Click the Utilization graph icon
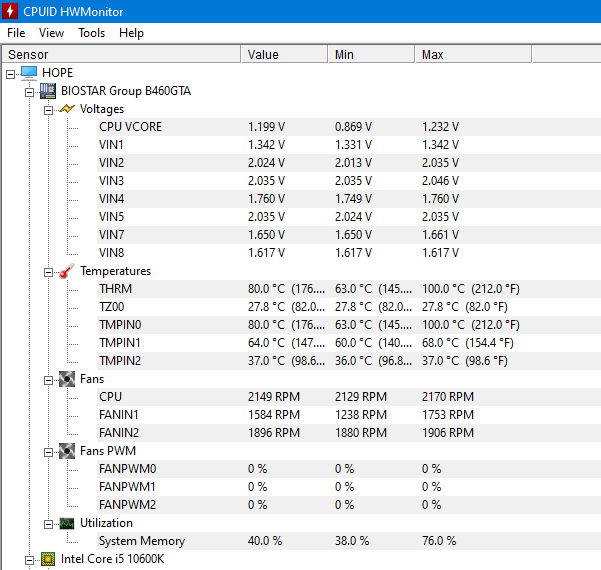 67,523
